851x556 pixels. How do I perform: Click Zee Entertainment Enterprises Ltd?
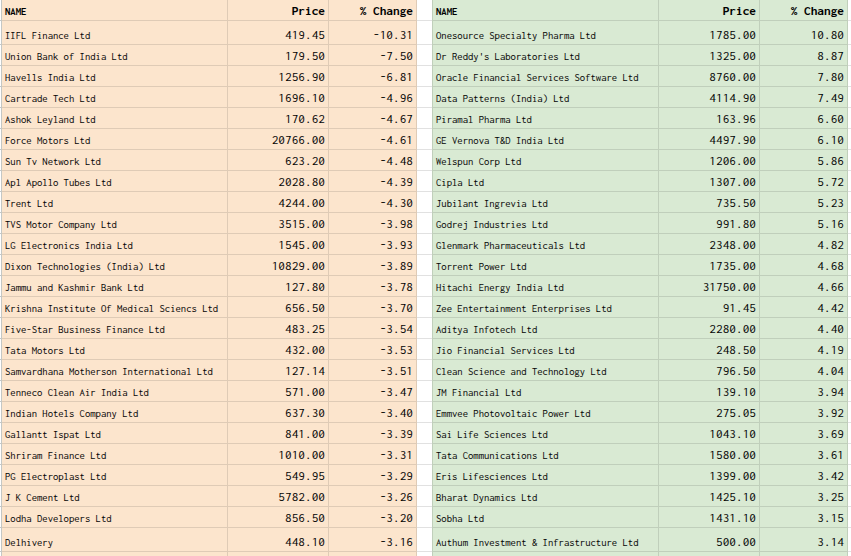pyautogui.click(x=524, y=309)
